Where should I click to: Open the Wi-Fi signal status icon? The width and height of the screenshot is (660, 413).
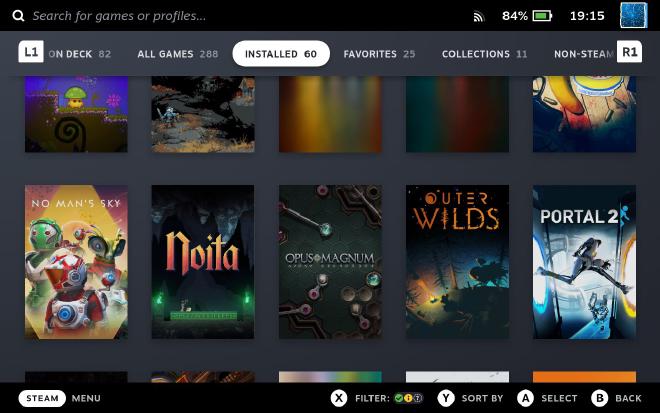click(478, 17)
